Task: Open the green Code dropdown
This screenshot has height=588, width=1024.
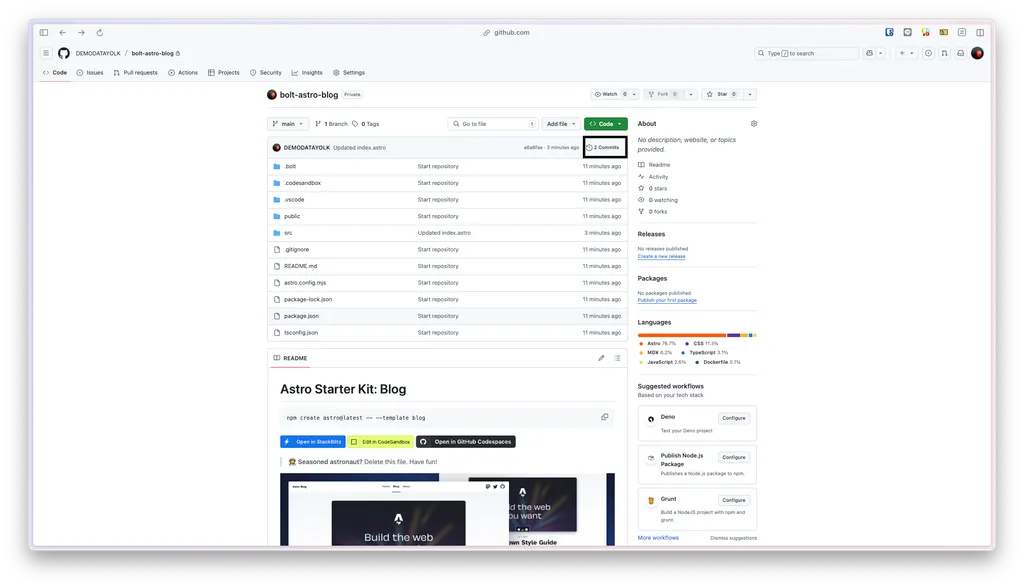Action: (605, 123)
